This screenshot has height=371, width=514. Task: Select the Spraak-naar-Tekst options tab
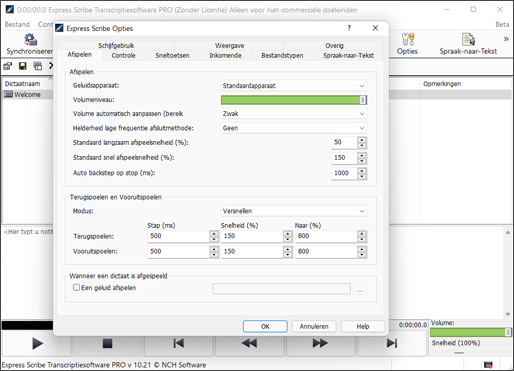coord(348,55)
